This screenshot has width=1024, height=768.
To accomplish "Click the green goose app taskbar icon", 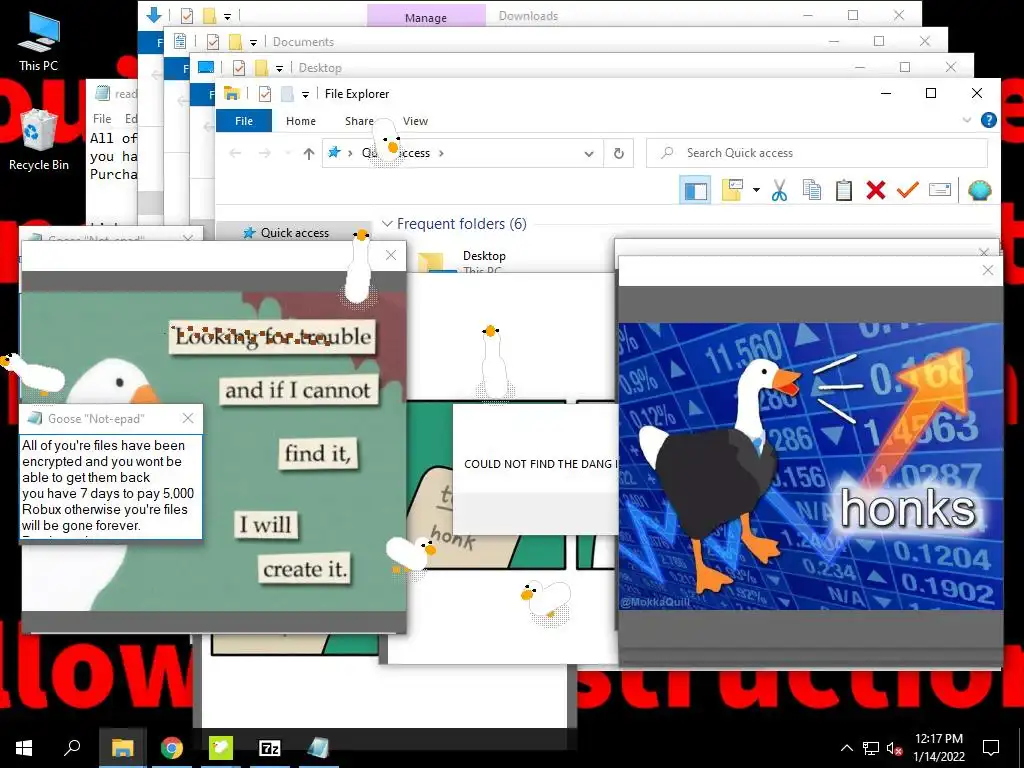I will coord(221,748).
